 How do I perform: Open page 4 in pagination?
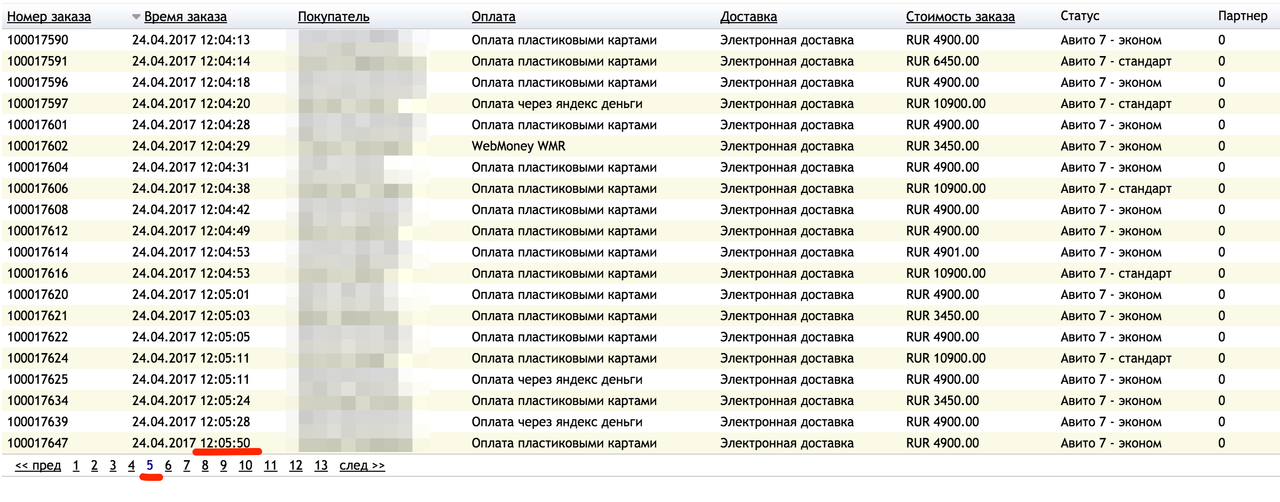tap(131, 465)
